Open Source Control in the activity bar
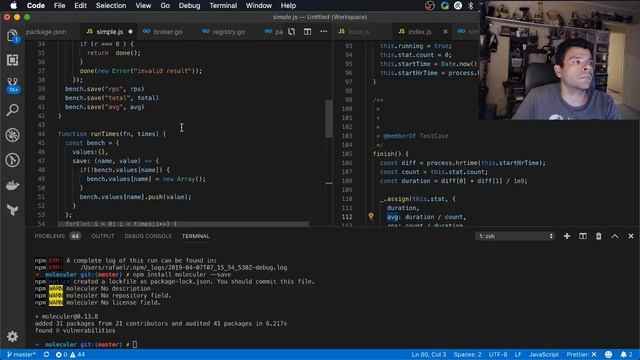 [x=13, y=85]
